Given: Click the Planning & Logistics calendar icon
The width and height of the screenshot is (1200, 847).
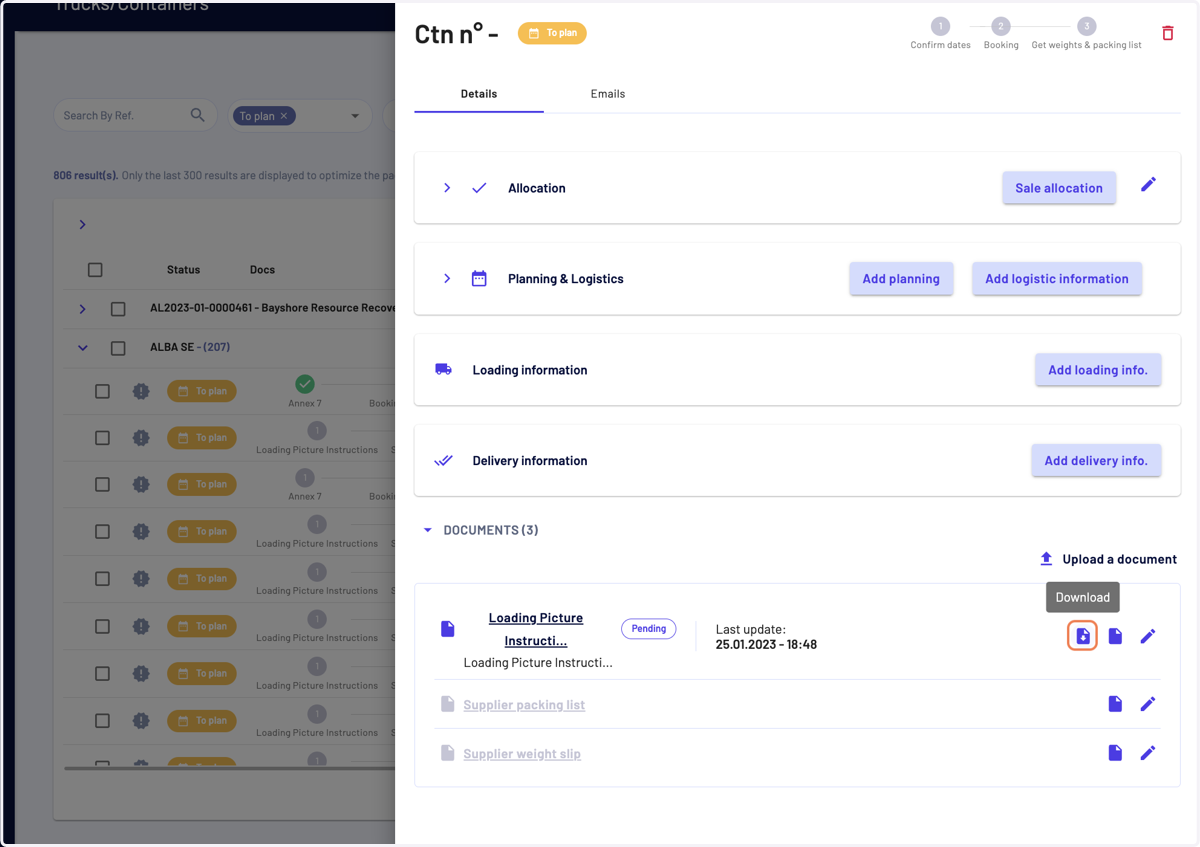Looking at the screenshot, I should pyautogui.click(x=479, y=279).
